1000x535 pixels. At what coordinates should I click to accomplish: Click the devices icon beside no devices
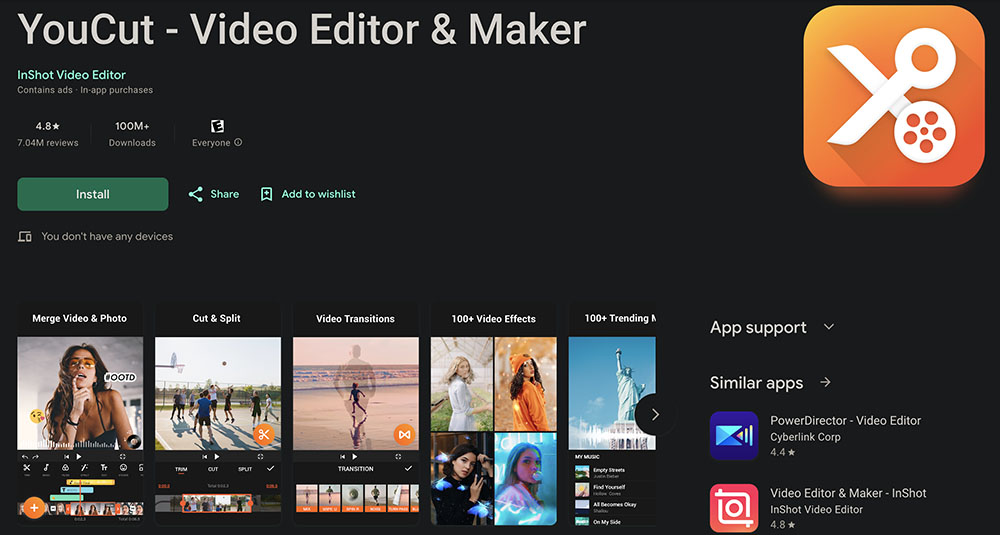click(25, 237)
